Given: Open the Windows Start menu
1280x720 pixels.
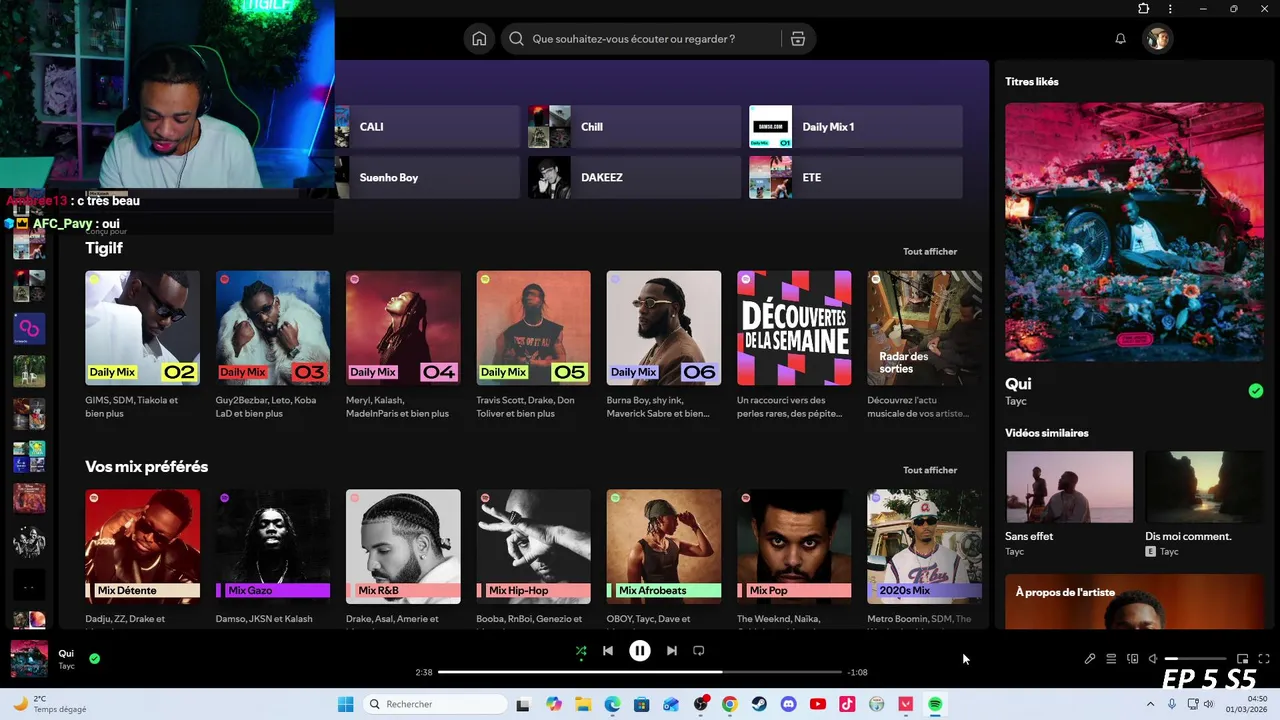Looking at the screenshot, I should pos(345,704).
